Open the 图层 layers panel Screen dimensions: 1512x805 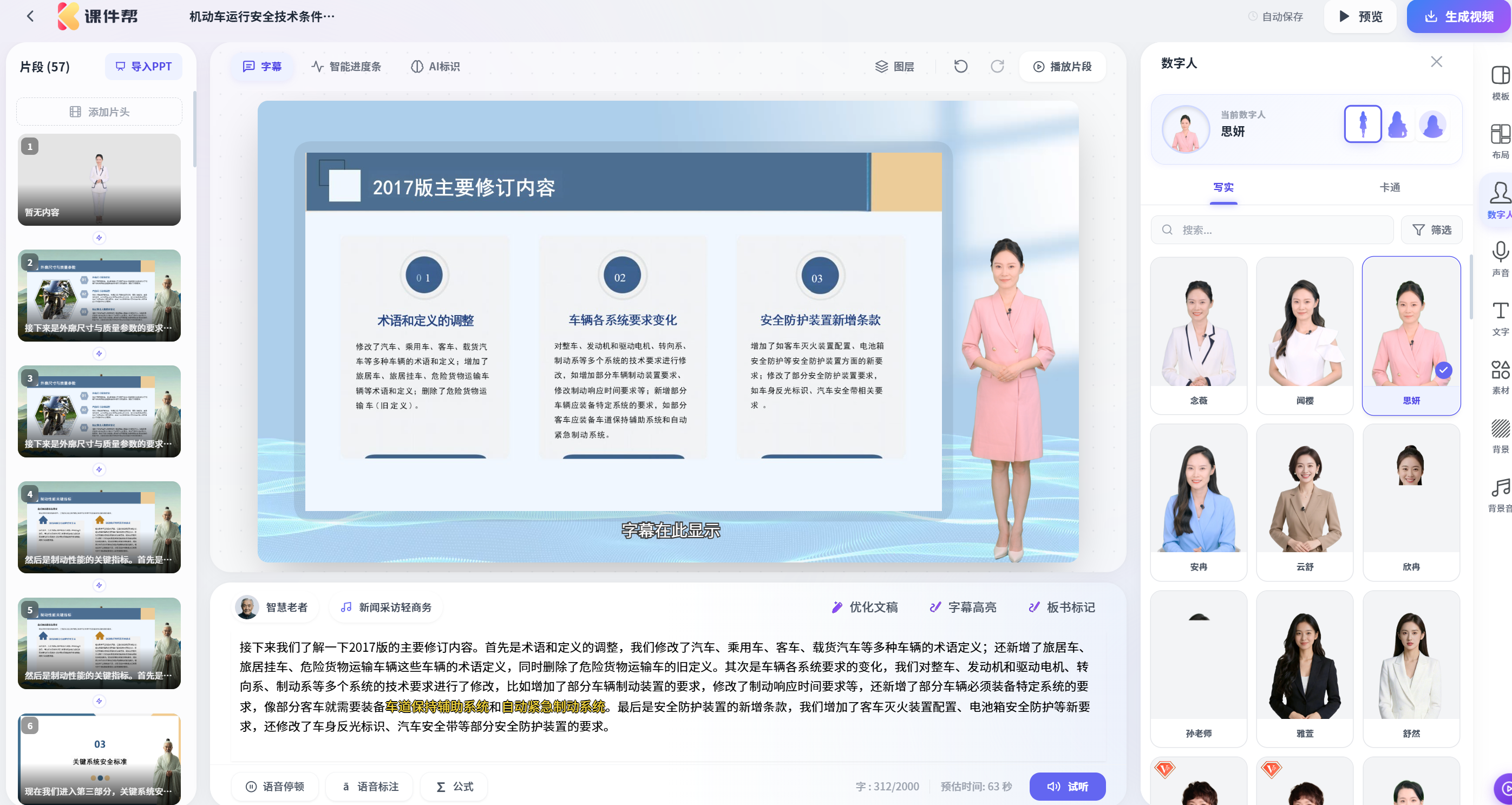894,67
